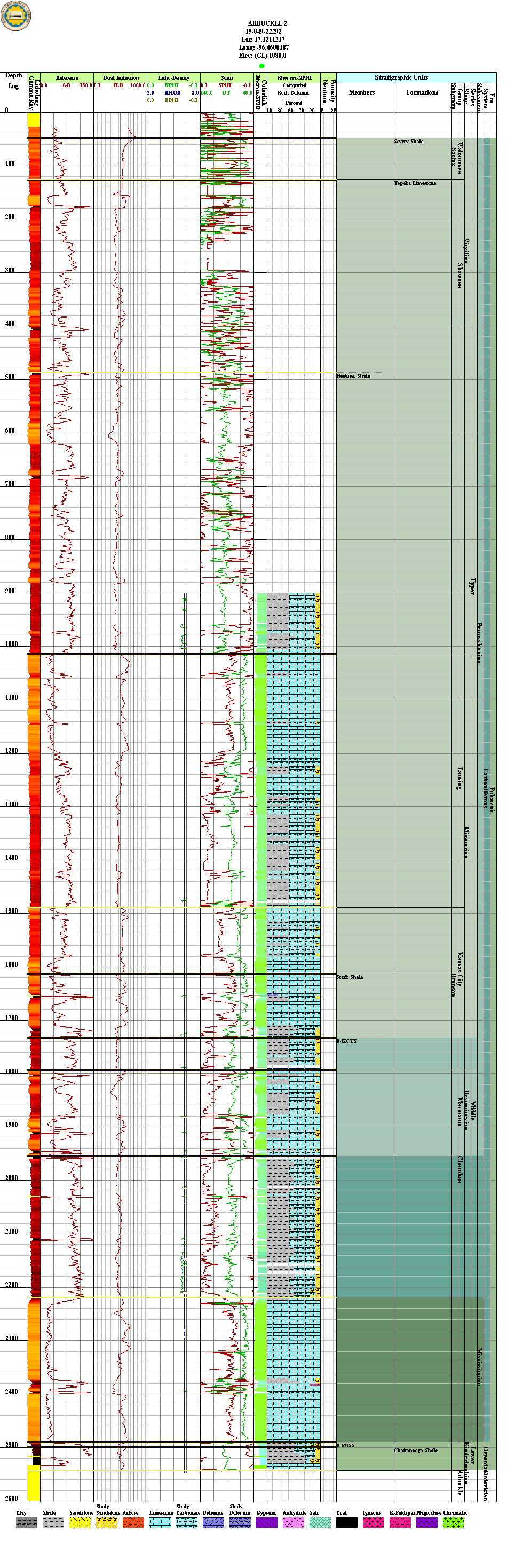This screenshot has height=1568, width=523.
Task: Click the green Ultramafic legend pattern
Action: (454, 1523)
